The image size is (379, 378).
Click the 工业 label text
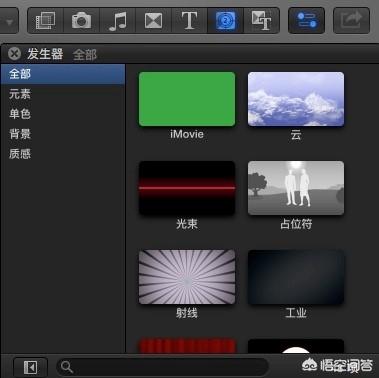tap(296, 313)
